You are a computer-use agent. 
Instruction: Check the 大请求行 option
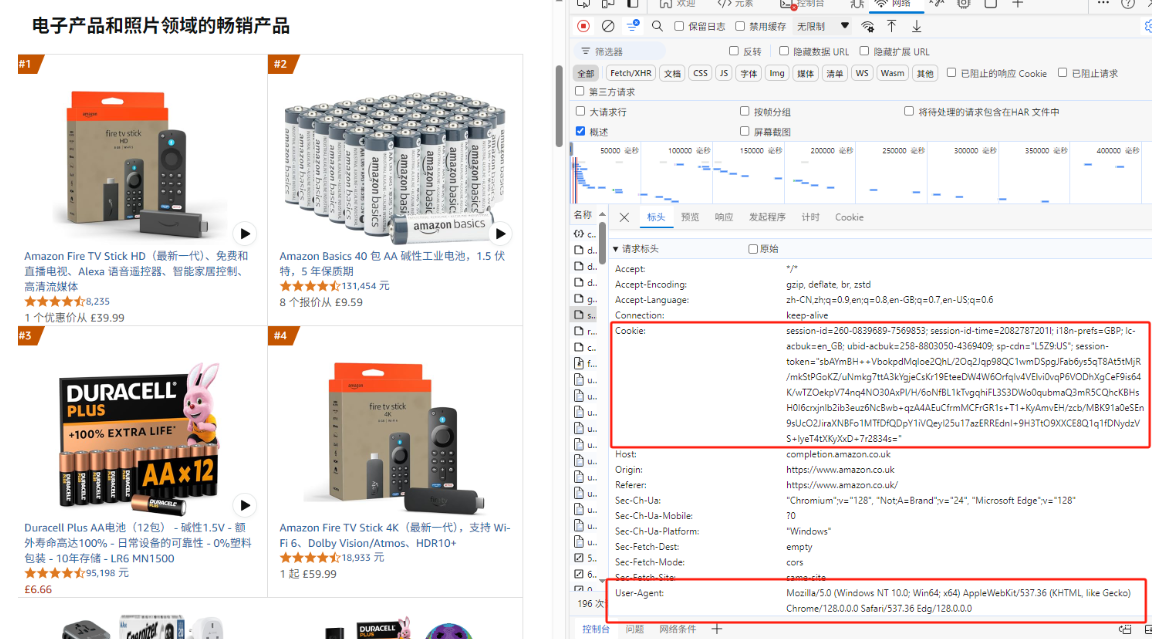point(580,111)
